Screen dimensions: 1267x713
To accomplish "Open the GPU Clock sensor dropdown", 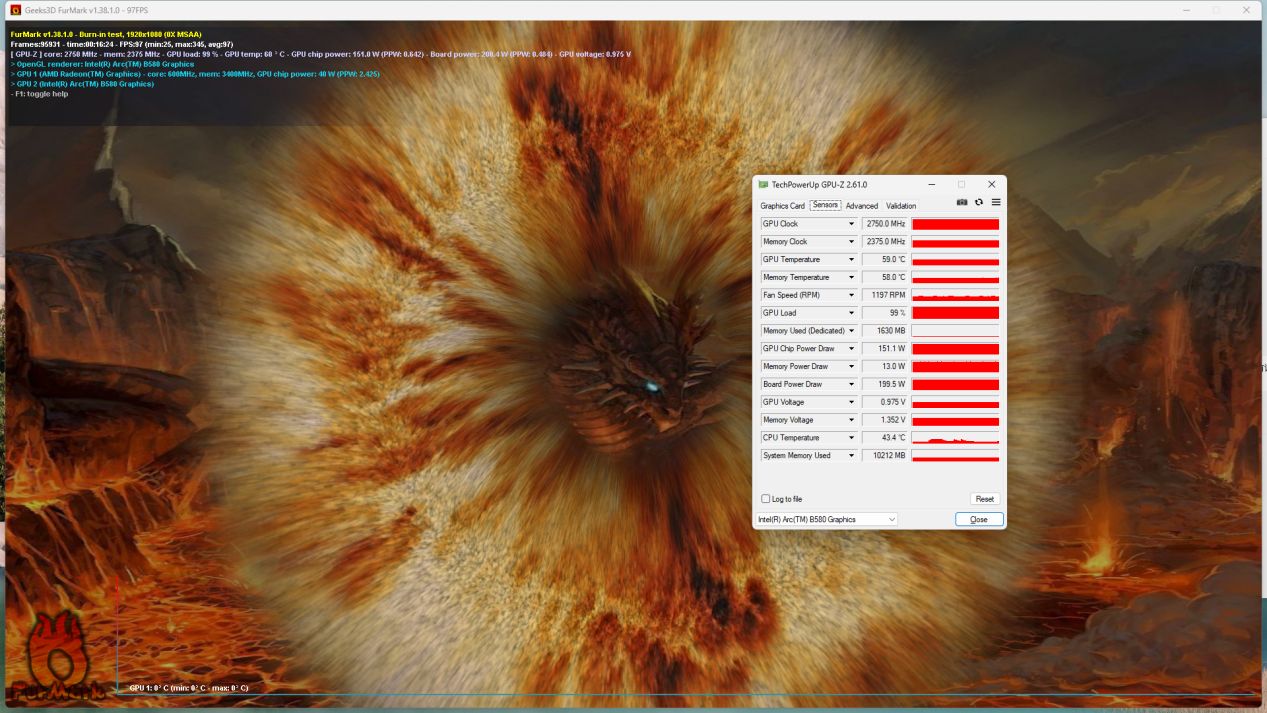I will click(852, 224).
